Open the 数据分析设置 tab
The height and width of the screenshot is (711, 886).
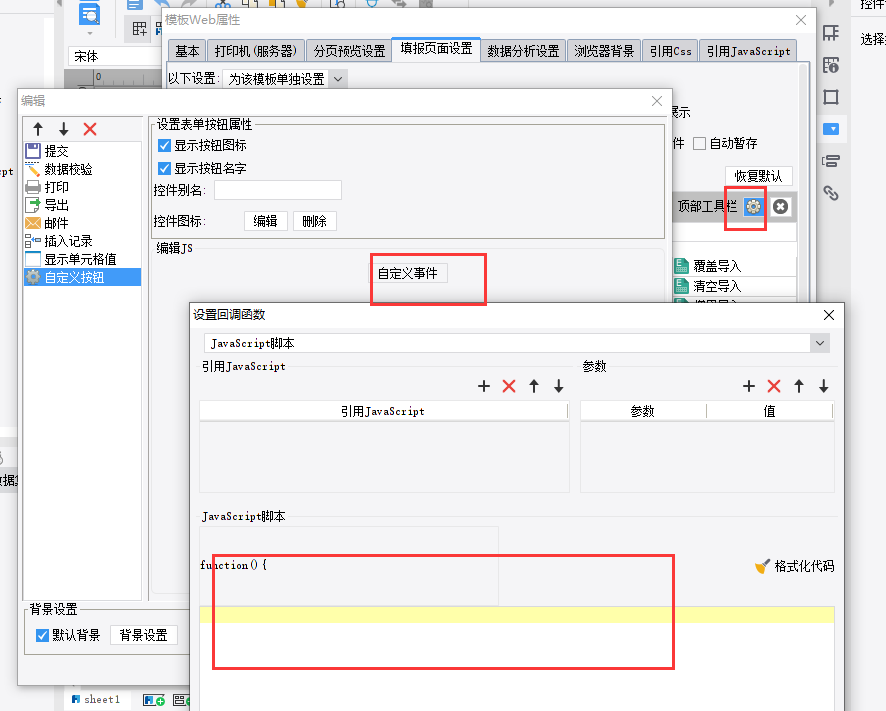pos(523,51)
